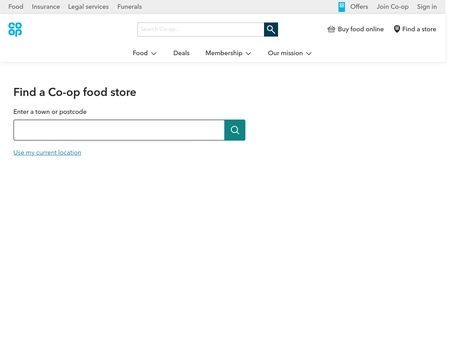Click Find a store text
Viewport: 450px width, 360px height.
pyautogui.click(x=419, y=29)
